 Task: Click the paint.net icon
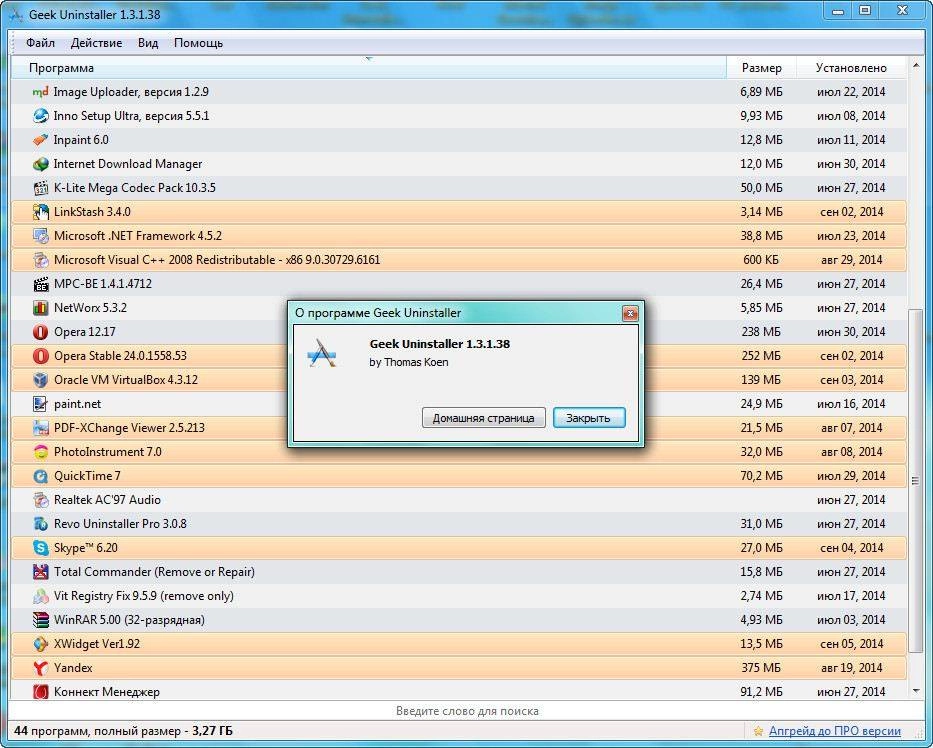pos(40,404)
